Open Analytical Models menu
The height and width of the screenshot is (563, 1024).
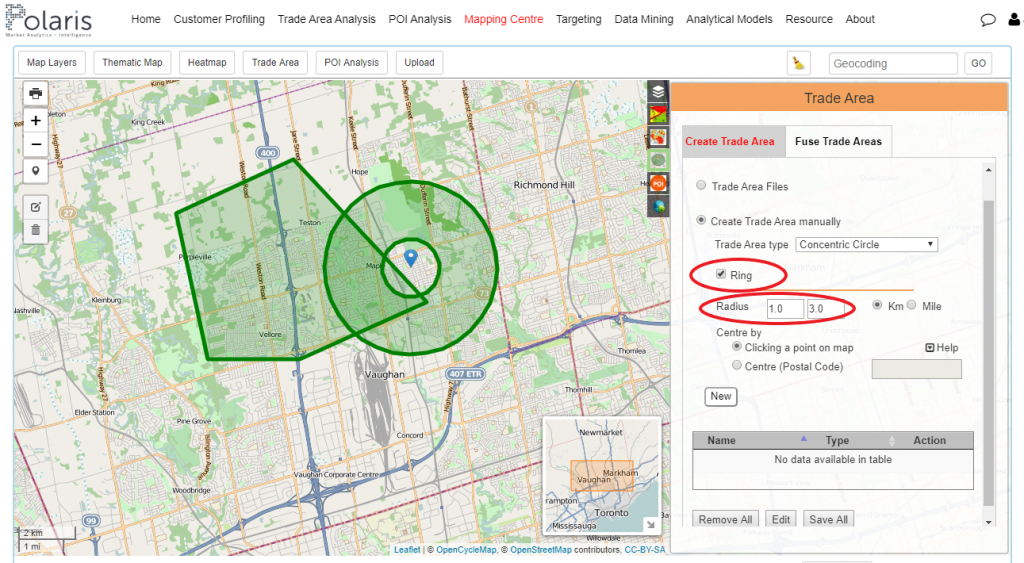click(729, 20)
